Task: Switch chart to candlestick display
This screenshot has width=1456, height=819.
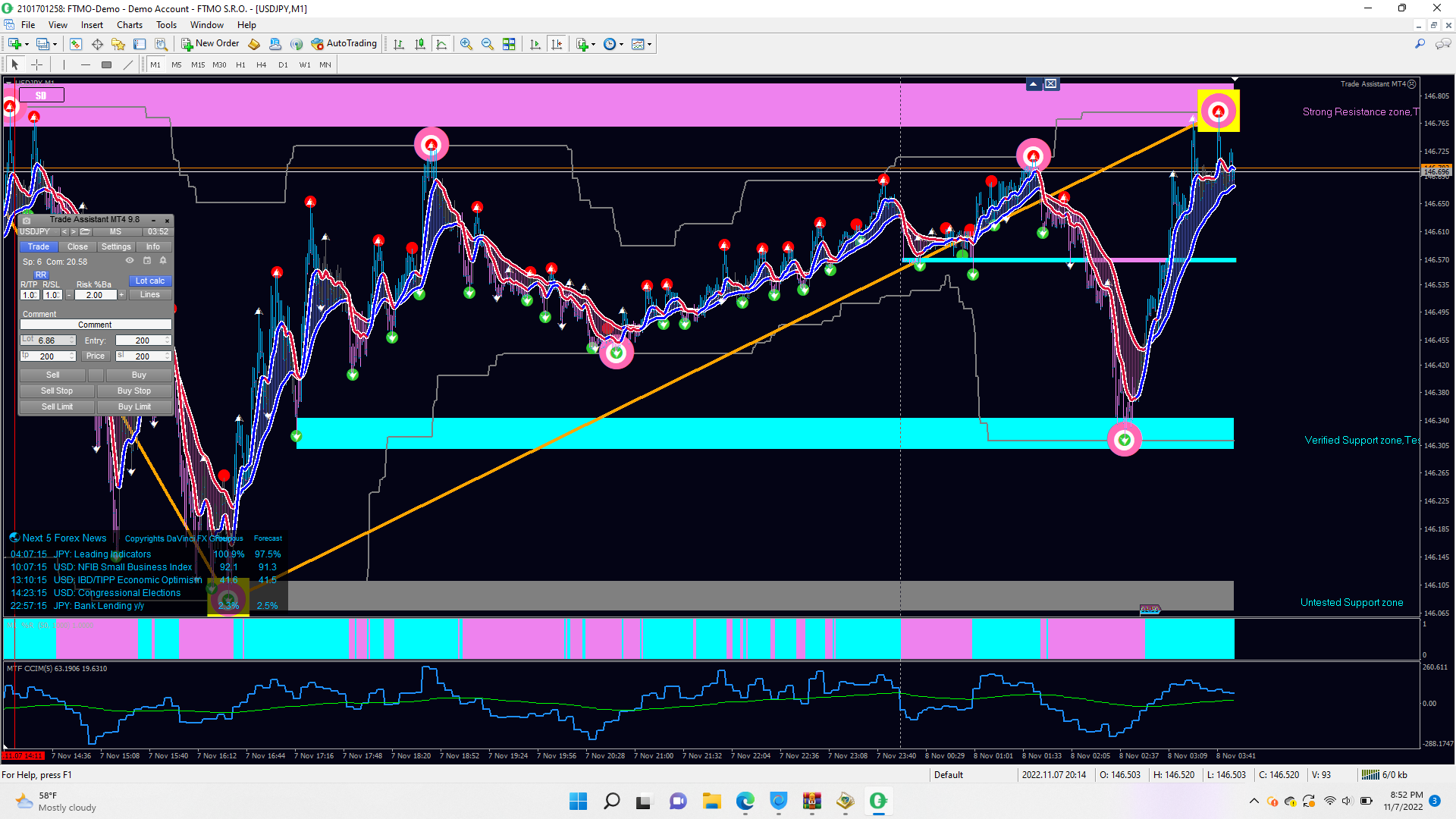Action: (420, 44)
